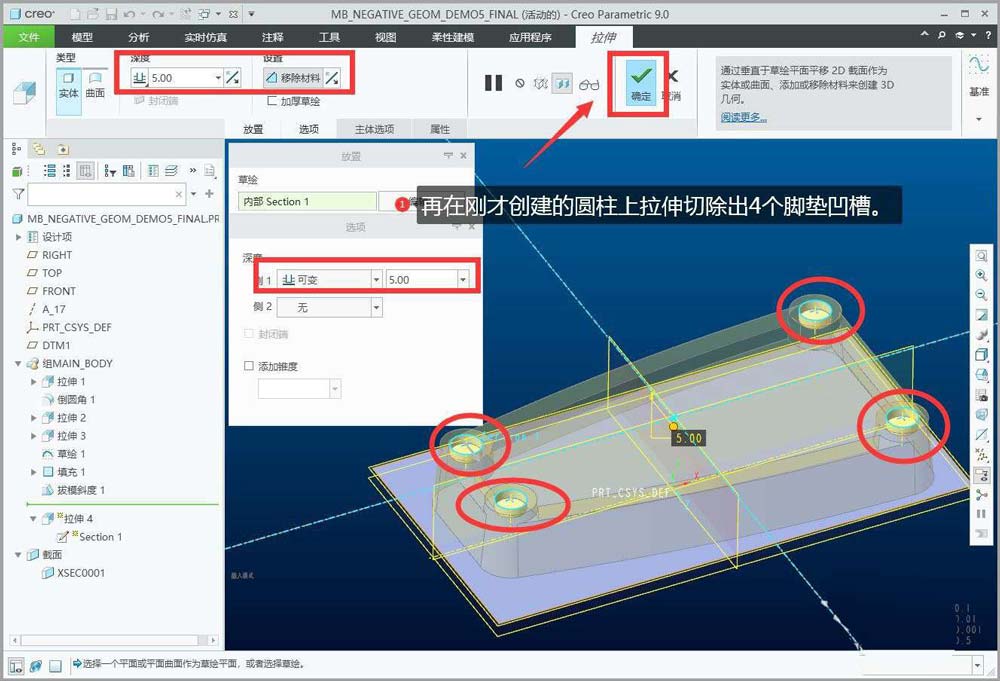This screenshot has width=1000, height=681.
Task: Open 柔性建模 flexible modeling tab
Action: 453,37
